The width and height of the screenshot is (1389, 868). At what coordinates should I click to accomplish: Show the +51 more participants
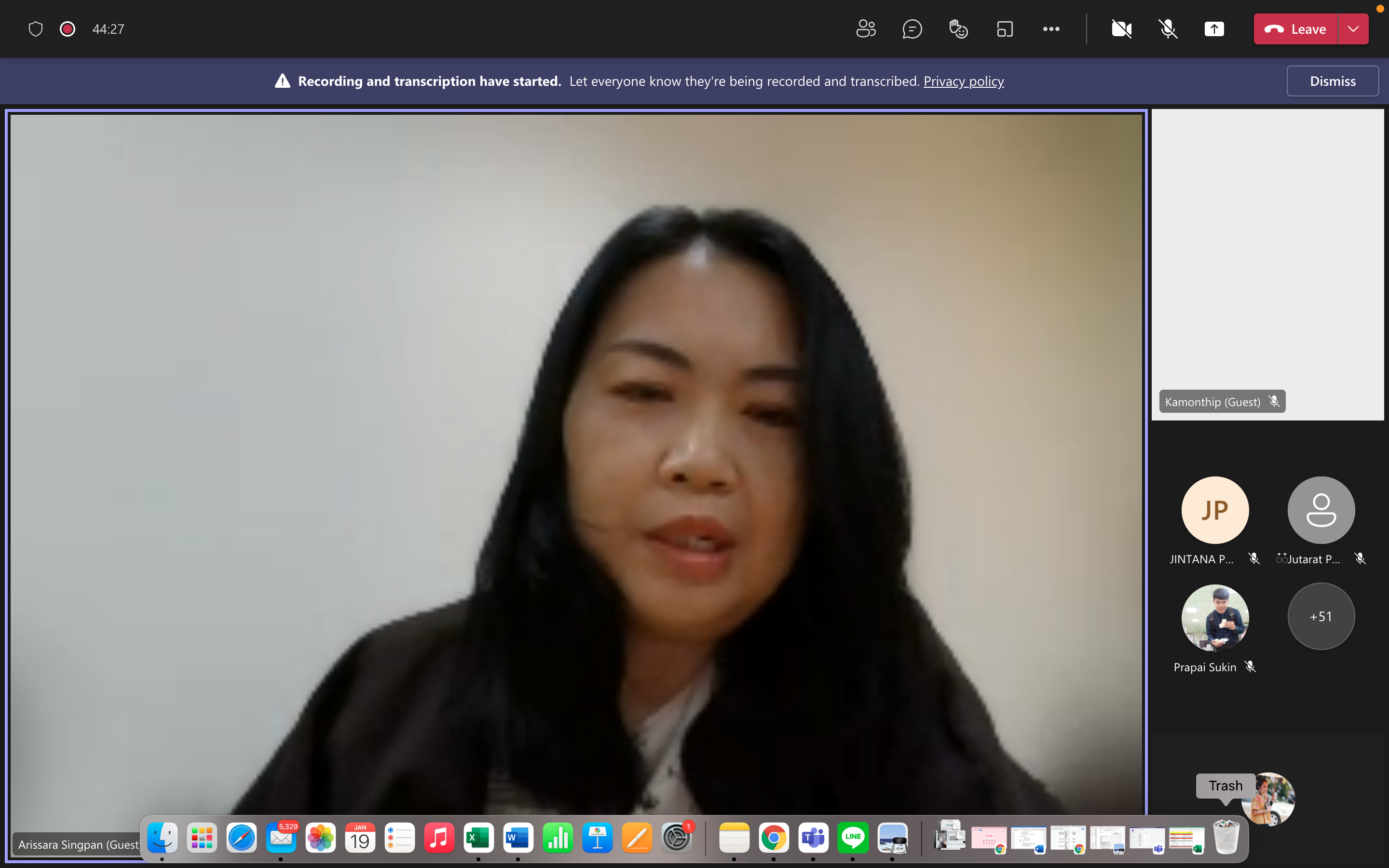pos(1321,617)
